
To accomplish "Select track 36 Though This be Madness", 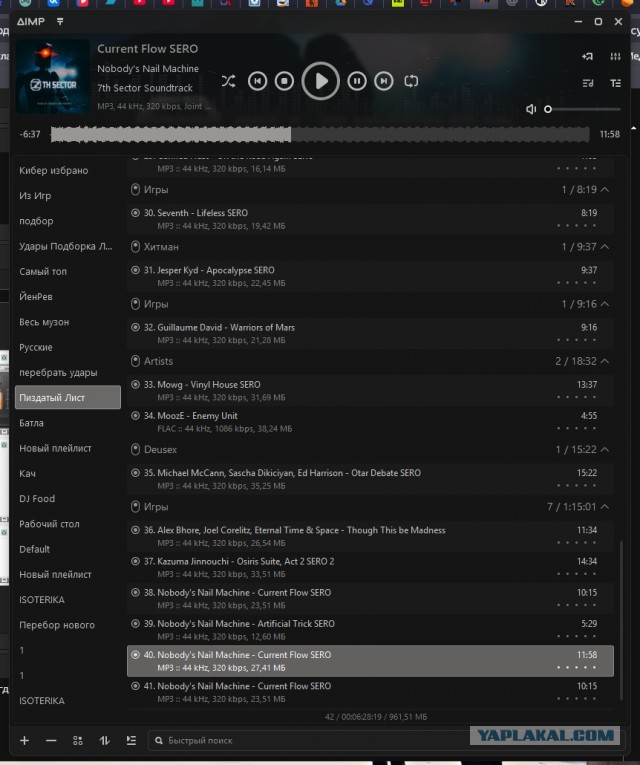I will point(370,536).
